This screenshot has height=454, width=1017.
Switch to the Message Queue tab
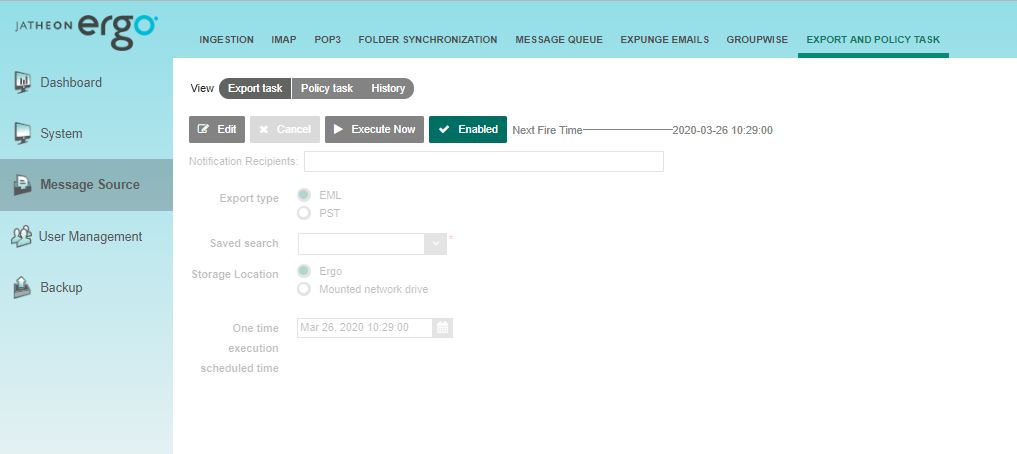pos(559,40)
